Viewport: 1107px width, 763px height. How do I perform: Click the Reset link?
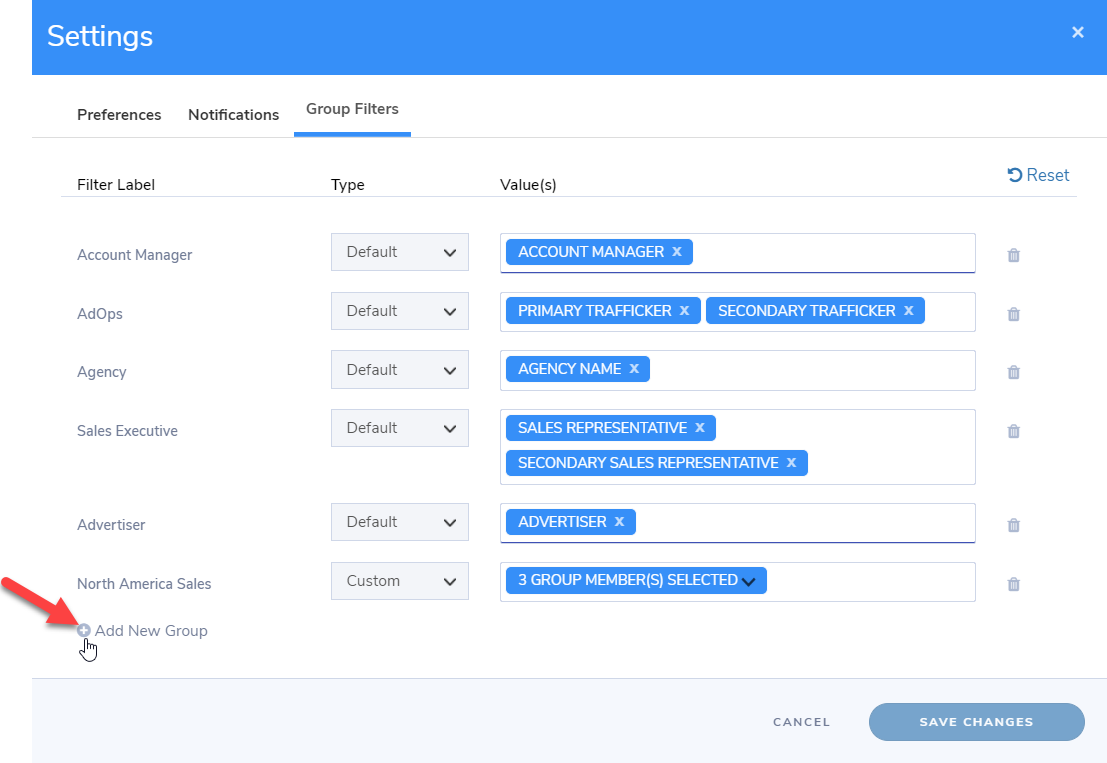[x=1039, y=175]
